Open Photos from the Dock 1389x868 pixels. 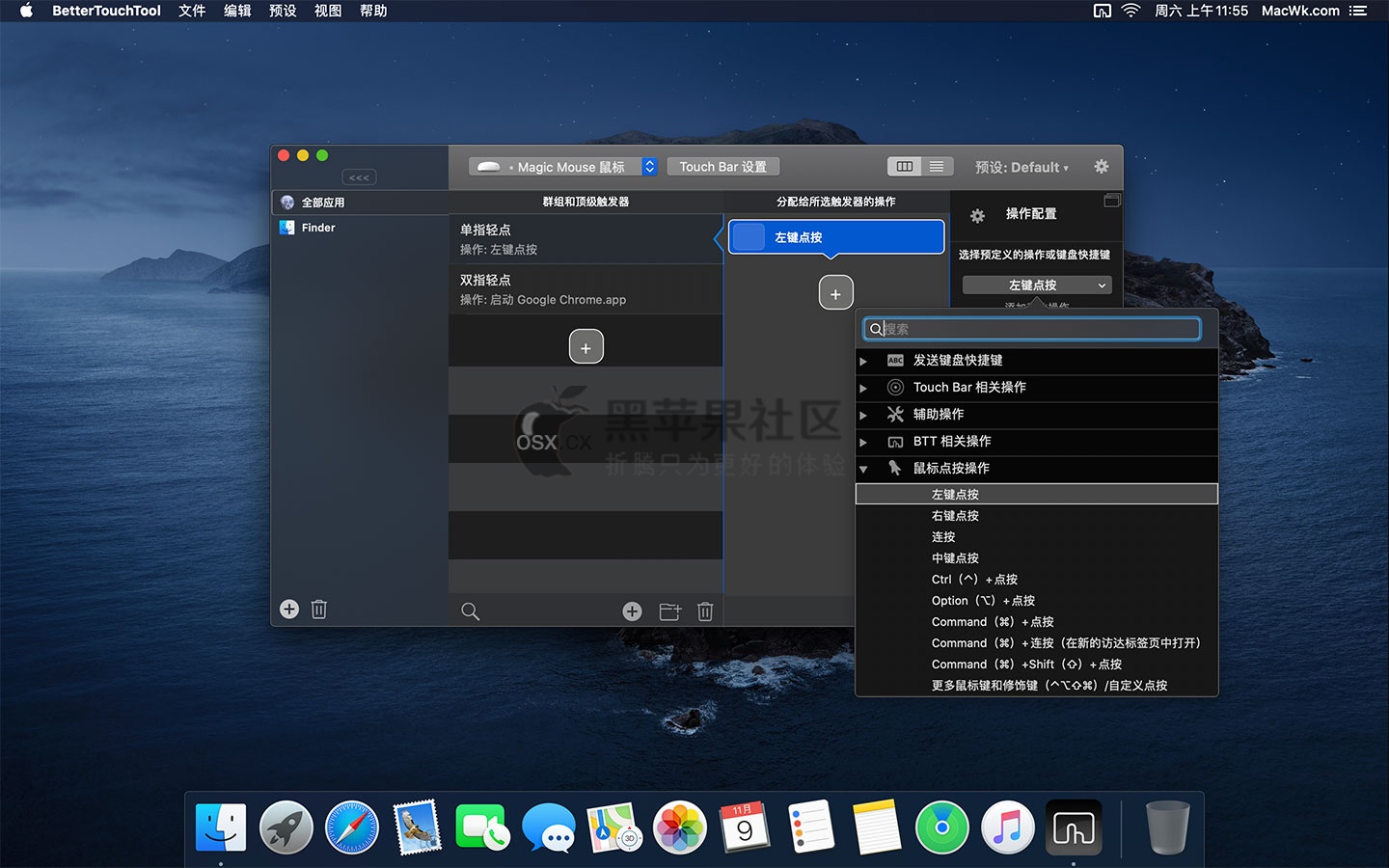point(680,827)
